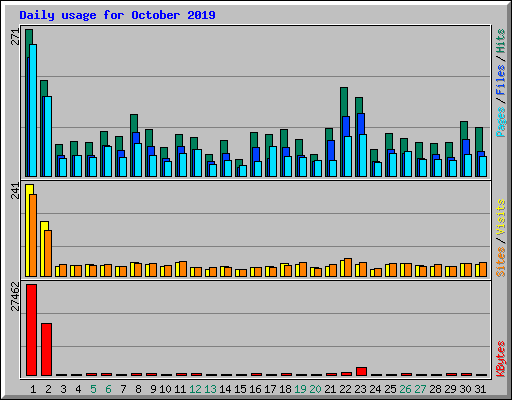Viewport: 512px width, 400px height.
Task: Click day 12 weekend label
Action: coord(195,389)
